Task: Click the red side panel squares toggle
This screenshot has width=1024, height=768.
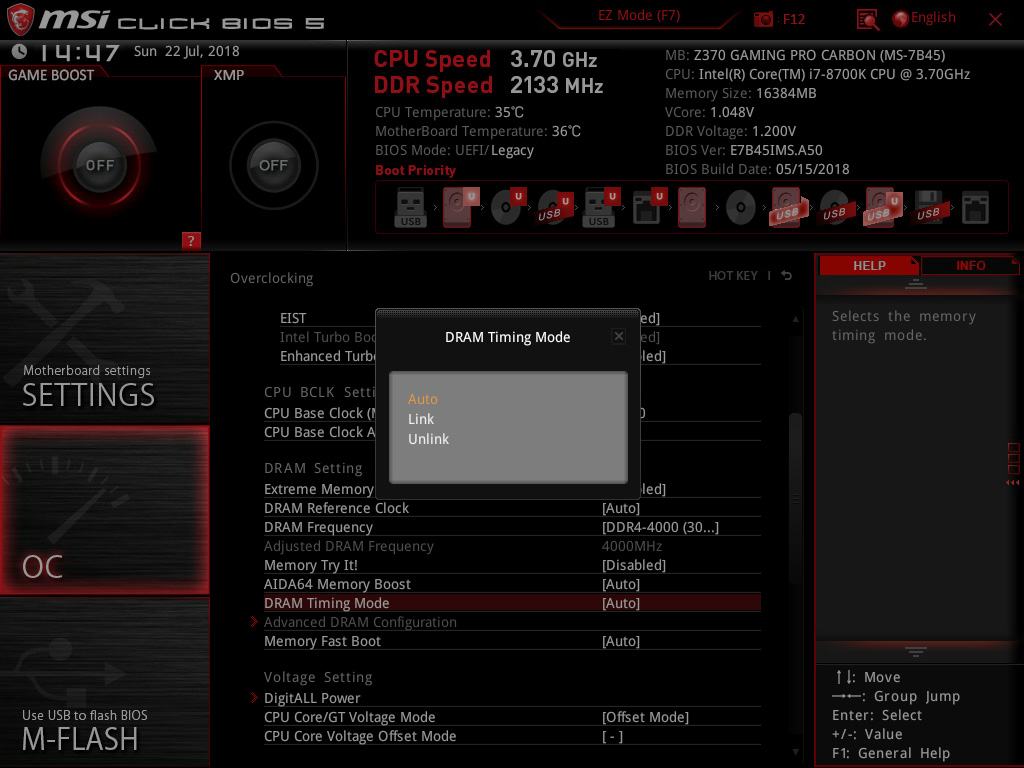Action: coord(1013,464)
